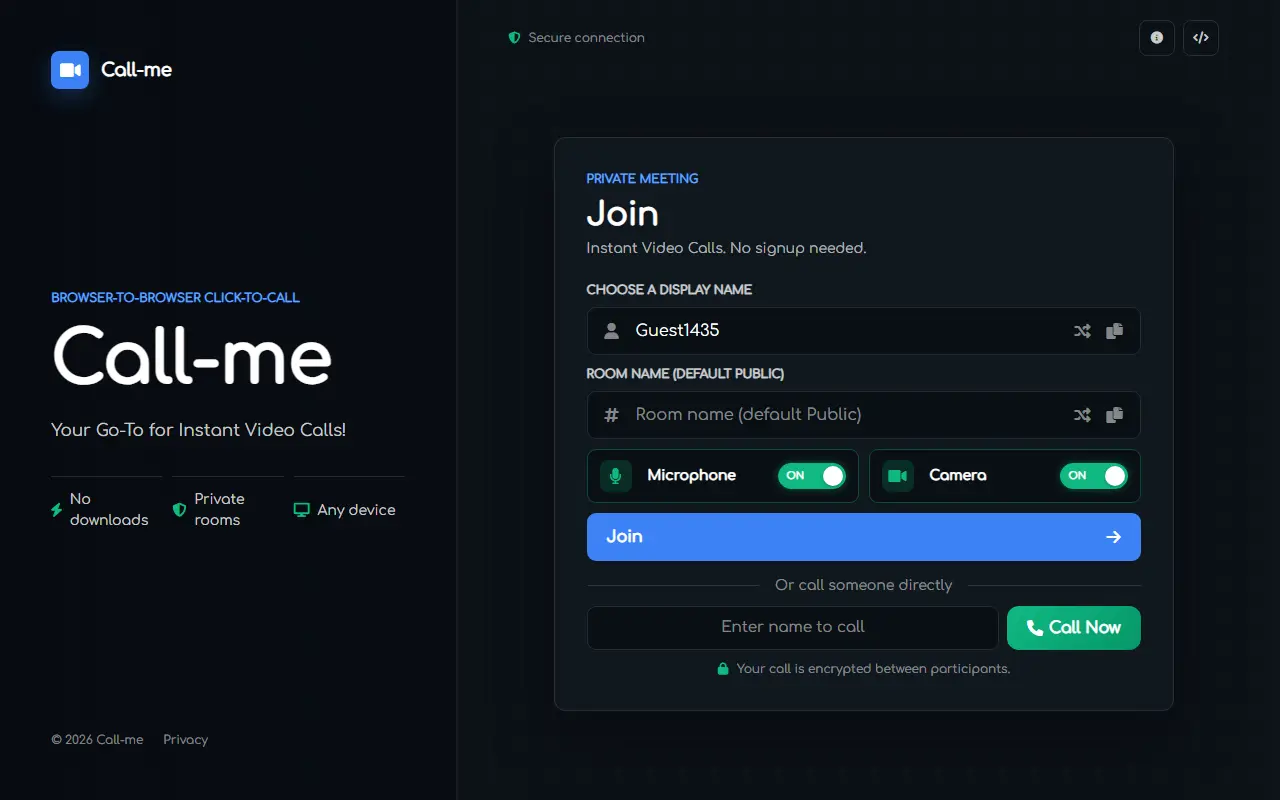1280x800 pixels.
Task: Copy the display name Guest1435
Action: (x=1115, y=331)
